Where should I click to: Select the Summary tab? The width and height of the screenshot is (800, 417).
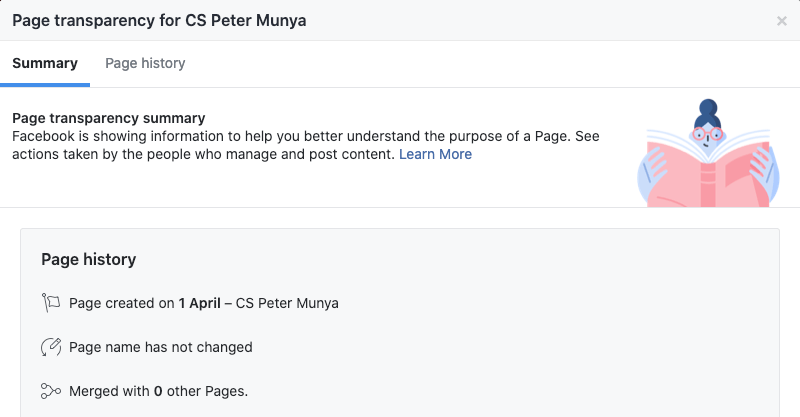(45, 63)
